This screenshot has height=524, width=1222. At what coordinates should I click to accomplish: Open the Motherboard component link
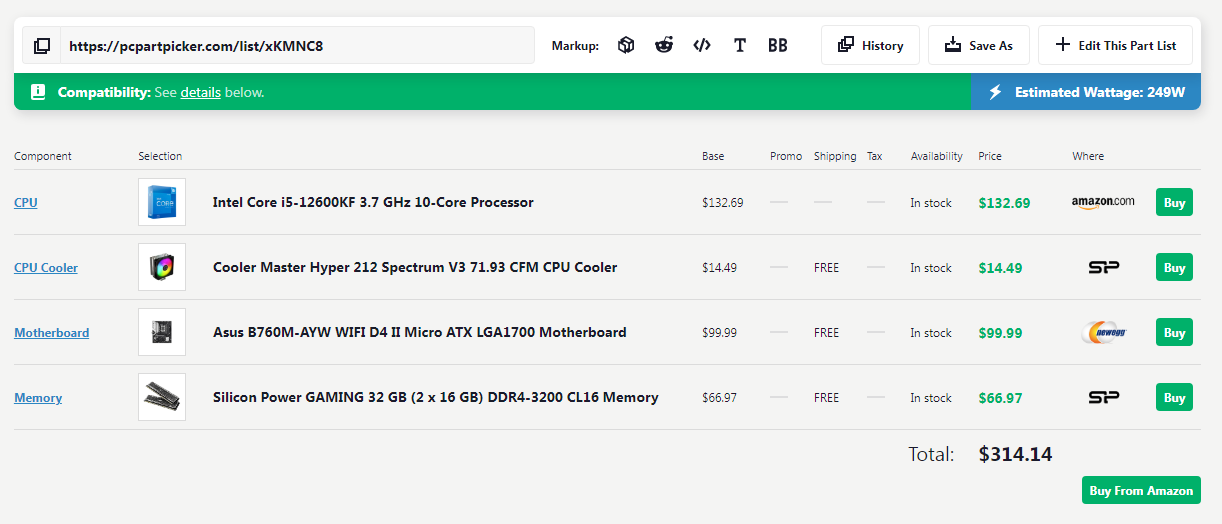(x=51, y=332)
